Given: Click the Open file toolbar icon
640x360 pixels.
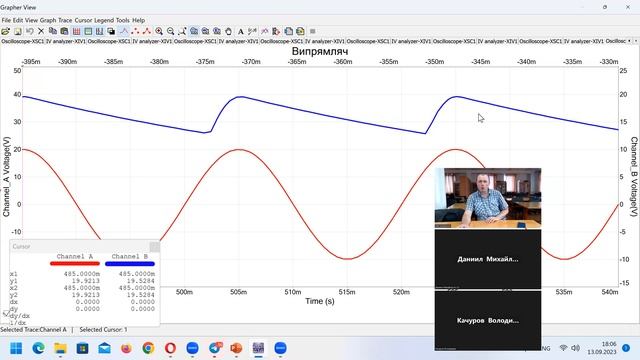Looking at the screenshot, I should [5, 31].
